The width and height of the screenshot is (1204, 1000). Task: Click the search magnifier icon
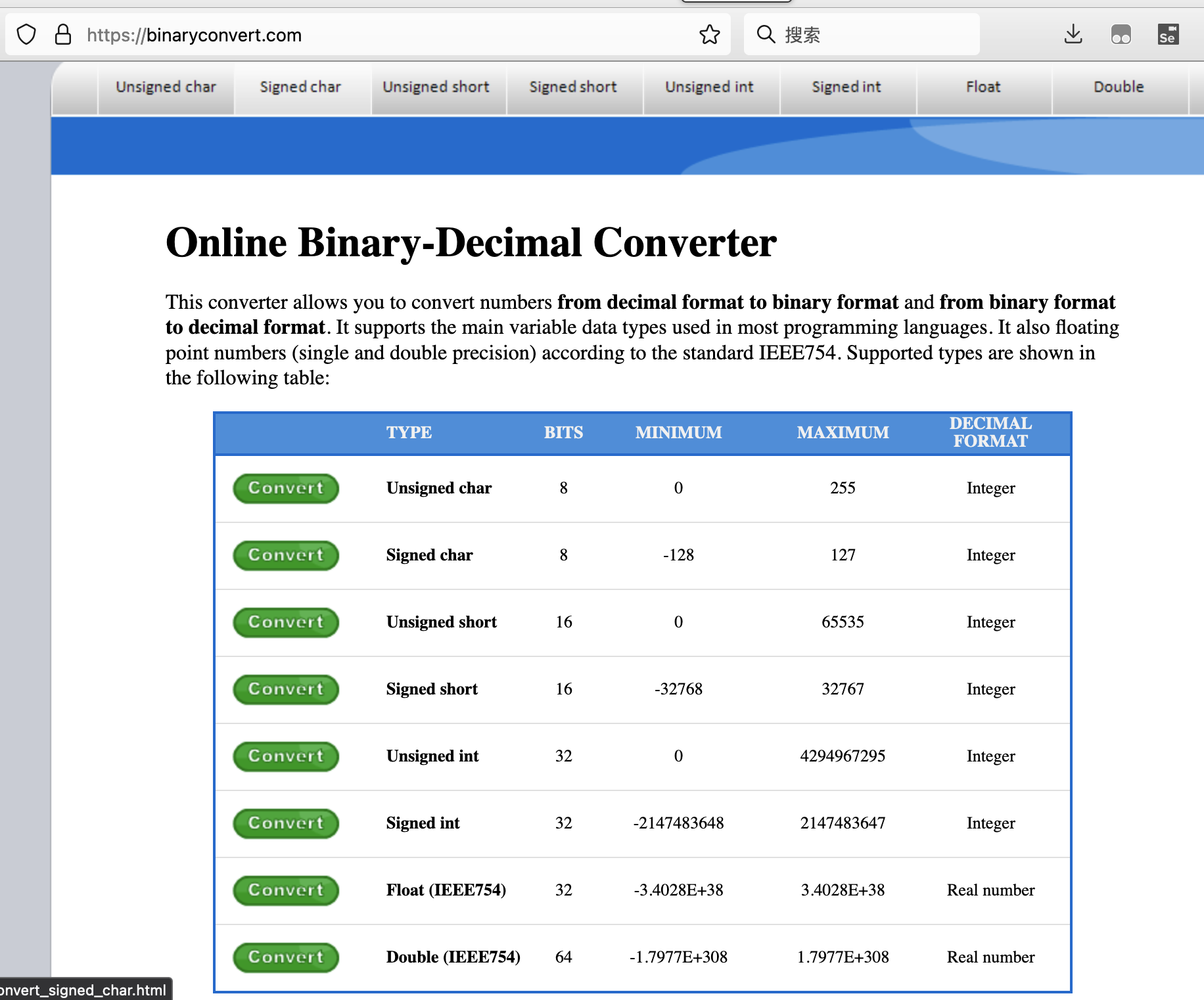(766, 34)
